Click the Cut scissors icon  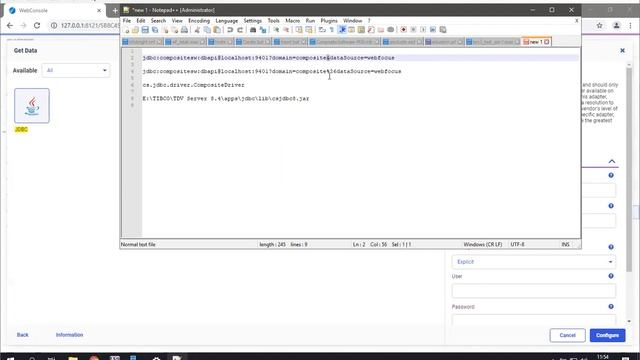(x=197, y=30)
